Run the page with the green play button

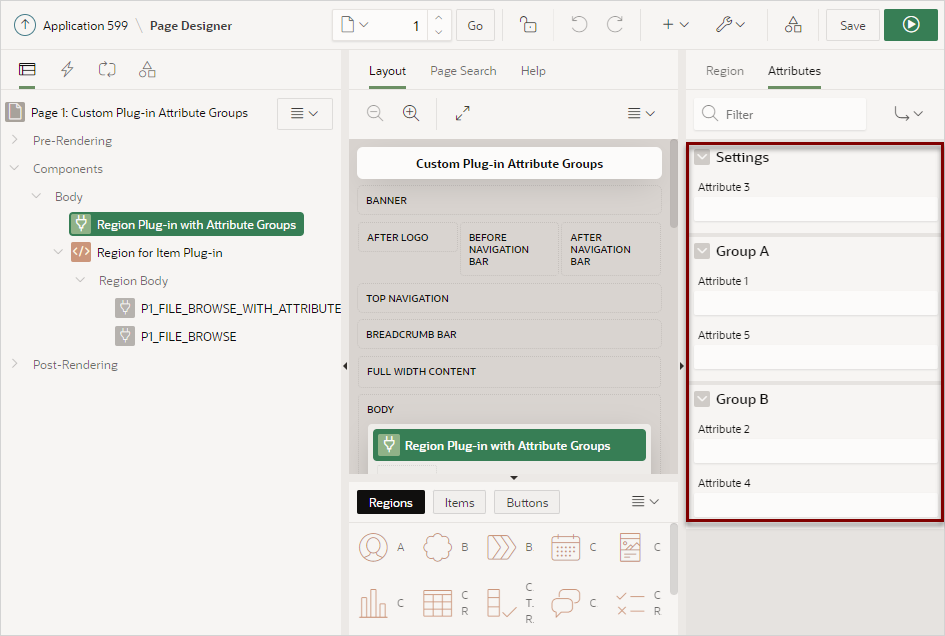click(x=911, y=25)
